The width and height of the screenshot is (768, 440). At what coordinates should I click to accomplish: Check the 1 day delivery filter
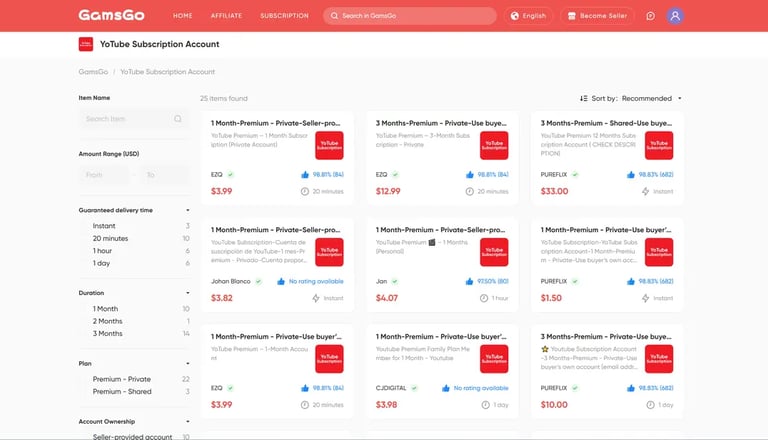pos(101,263)
